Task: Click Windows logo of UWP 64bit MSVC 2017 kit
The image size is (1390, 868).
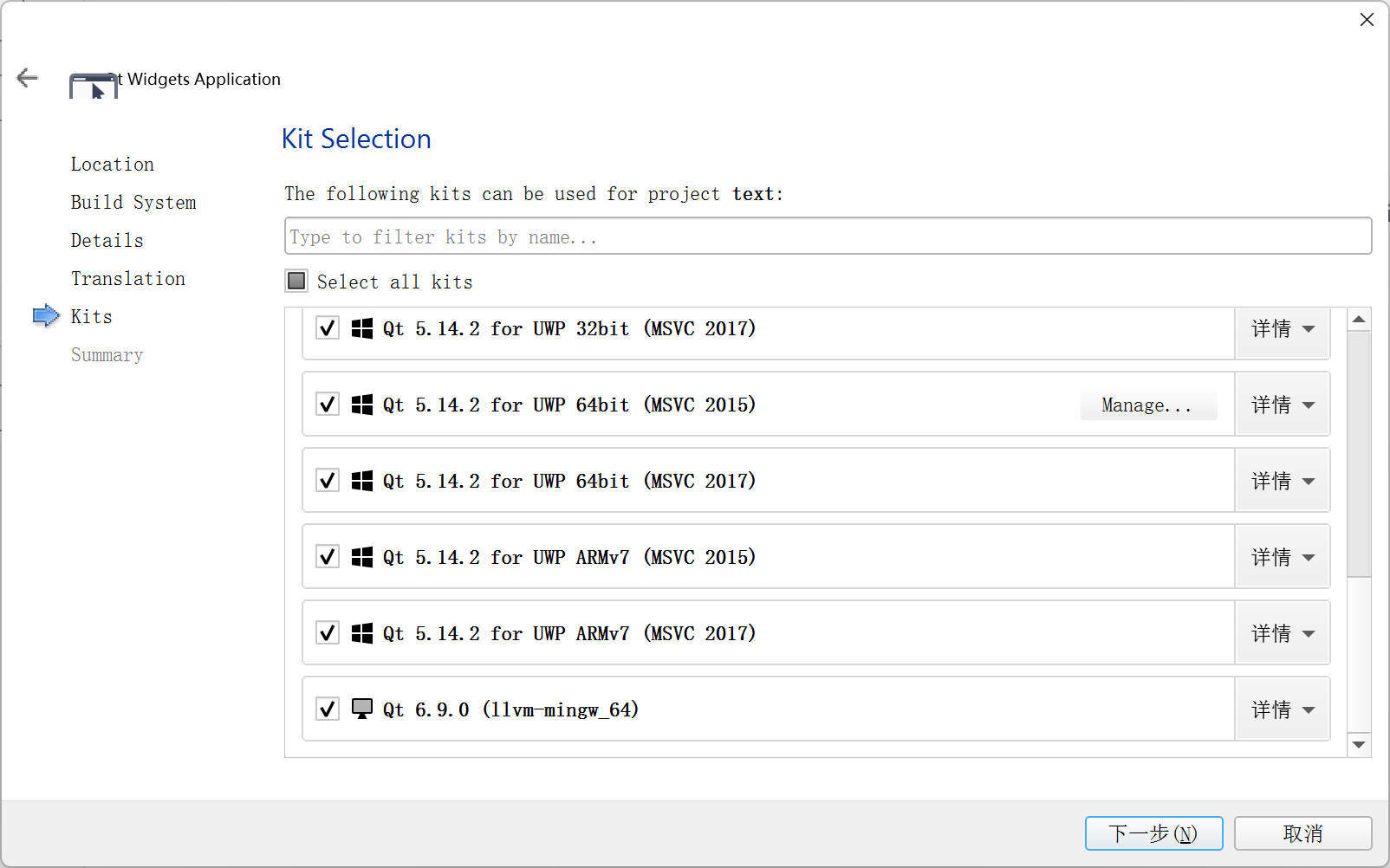Action: (x=362, y=481)
